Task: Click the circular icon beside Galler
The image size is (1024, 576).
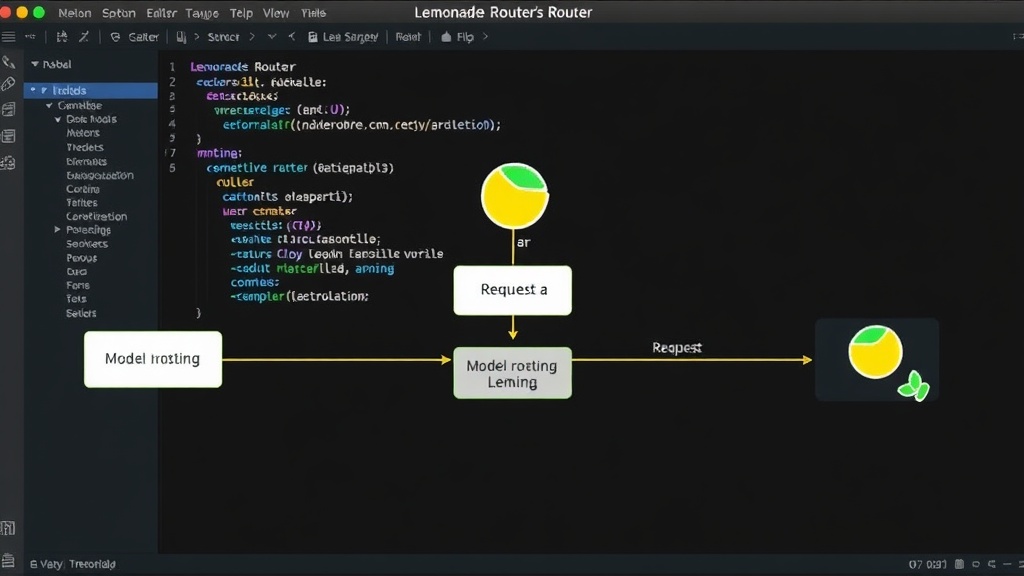Action: coord(115,37)
